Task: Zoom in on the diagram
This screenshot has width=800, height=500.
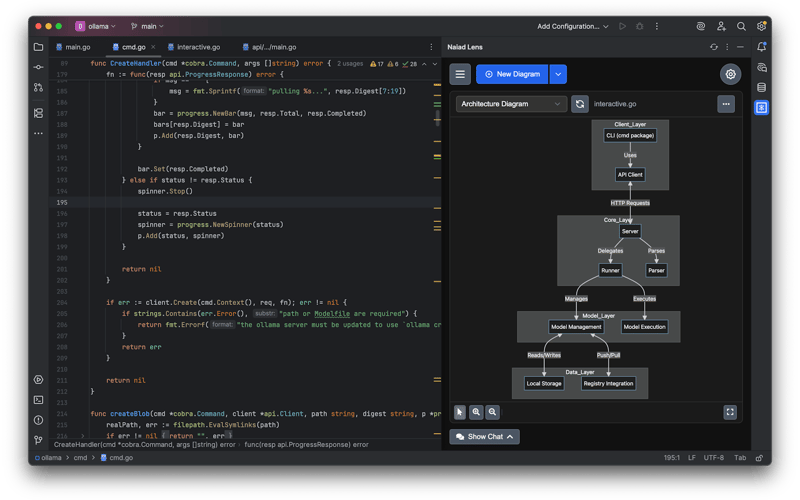Action: click(476, 412)
